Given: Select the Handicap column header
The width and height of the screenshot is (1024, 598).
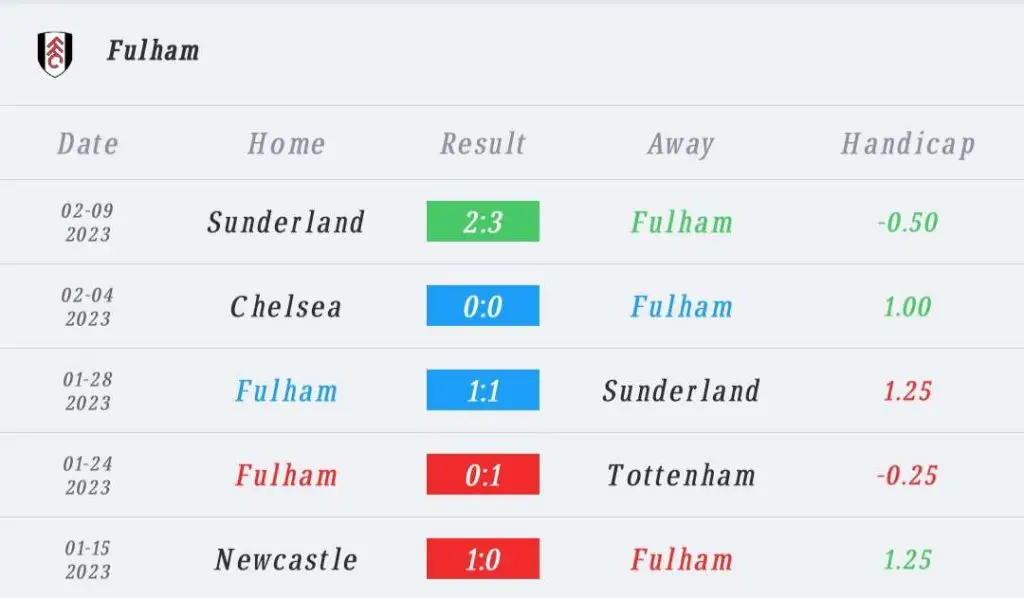Looking at the screenshot, I should point(908,145).
